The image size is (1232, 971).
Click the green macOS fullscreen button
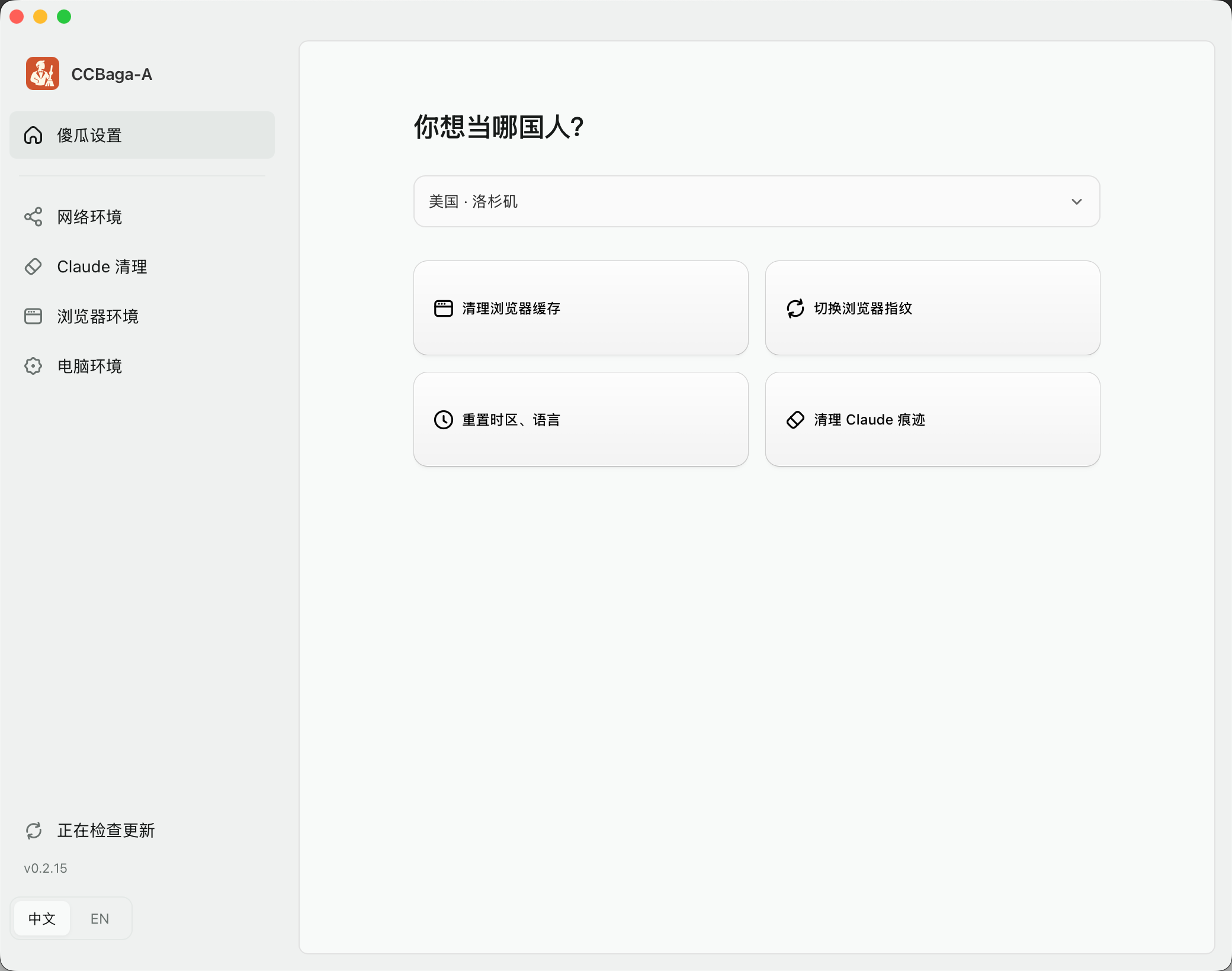click(64, 17)
